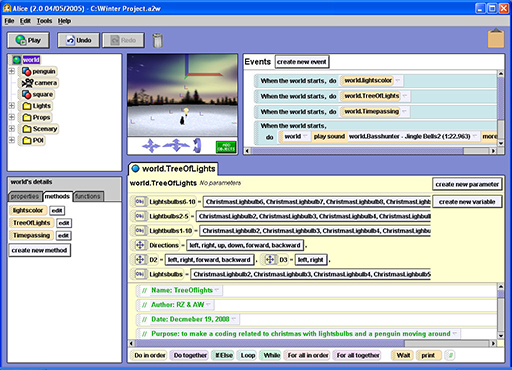Image resolution: width=512 pixels, height=370 pixels.
Task: Click Lightbulbs2-5 object list icon
Action: pos(140,216)
